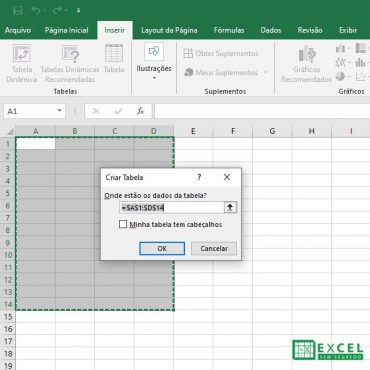Insert a statistic chart
Image resolution: width=370 pixels, height=370 pixels.
pos(360,62)
